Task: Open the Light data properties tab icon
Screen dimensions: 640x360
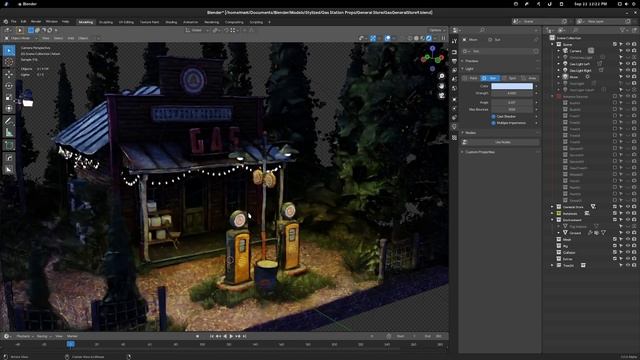Action: (x=454, y=127)
